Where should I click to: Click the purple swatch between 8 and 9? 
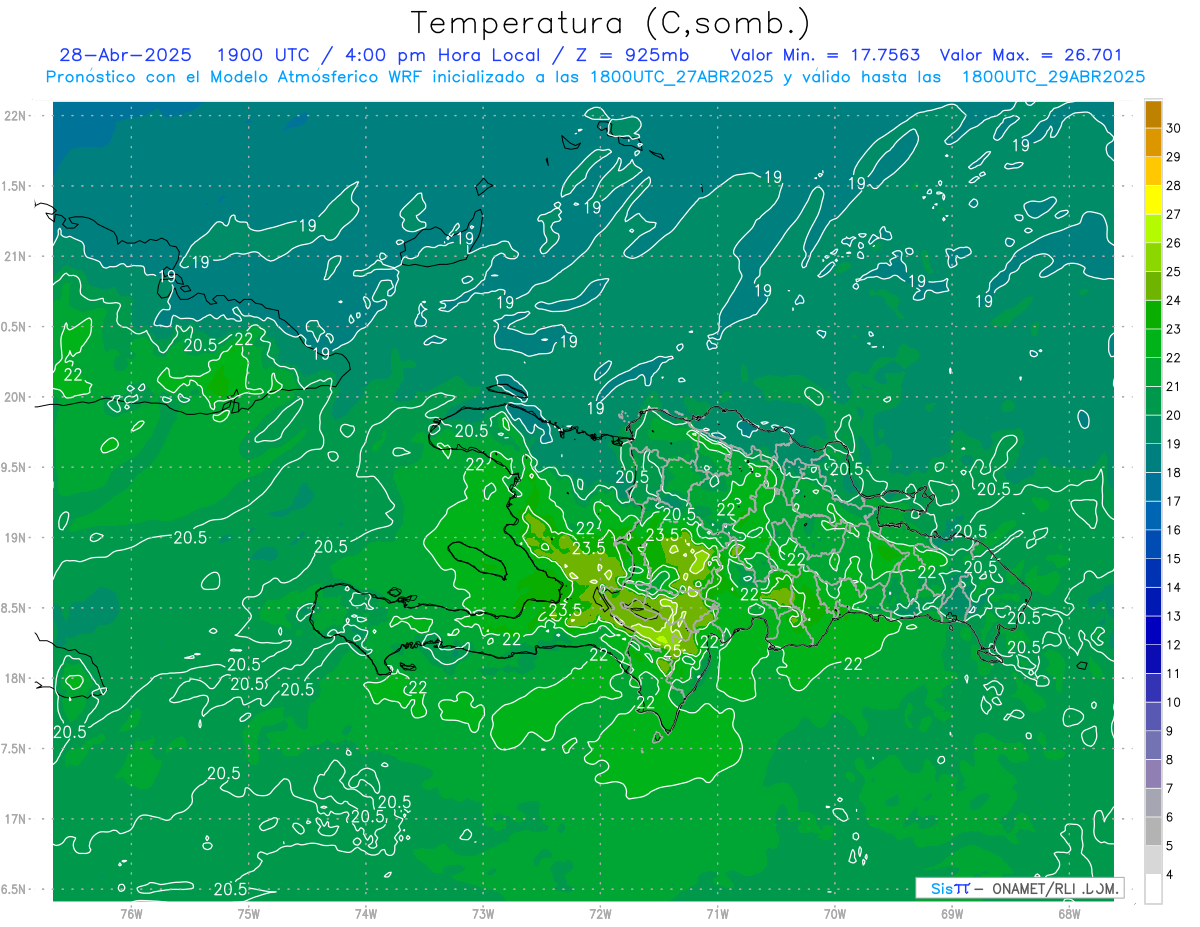pos(1153,745)
